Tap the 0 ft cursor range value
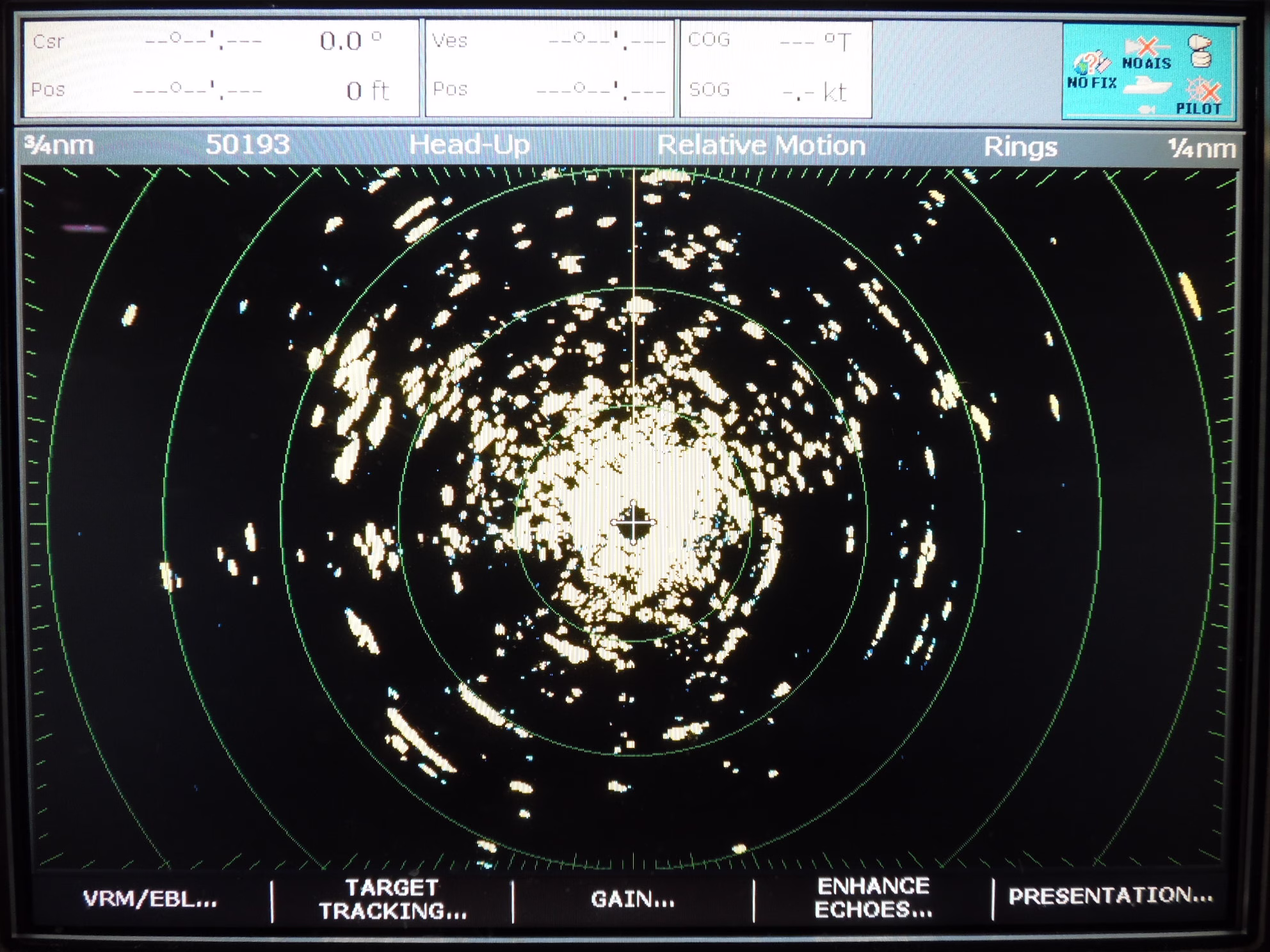The image size is (1270, 952). 367,91
